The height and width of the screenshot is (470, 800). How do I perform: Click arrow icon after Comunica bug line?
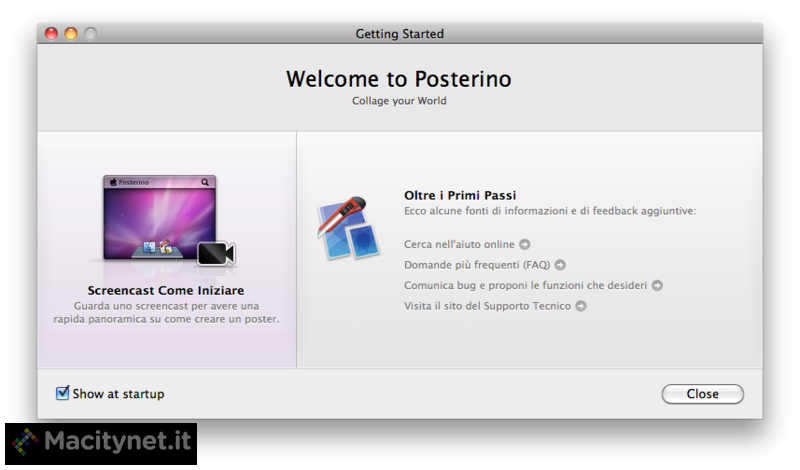657,285
